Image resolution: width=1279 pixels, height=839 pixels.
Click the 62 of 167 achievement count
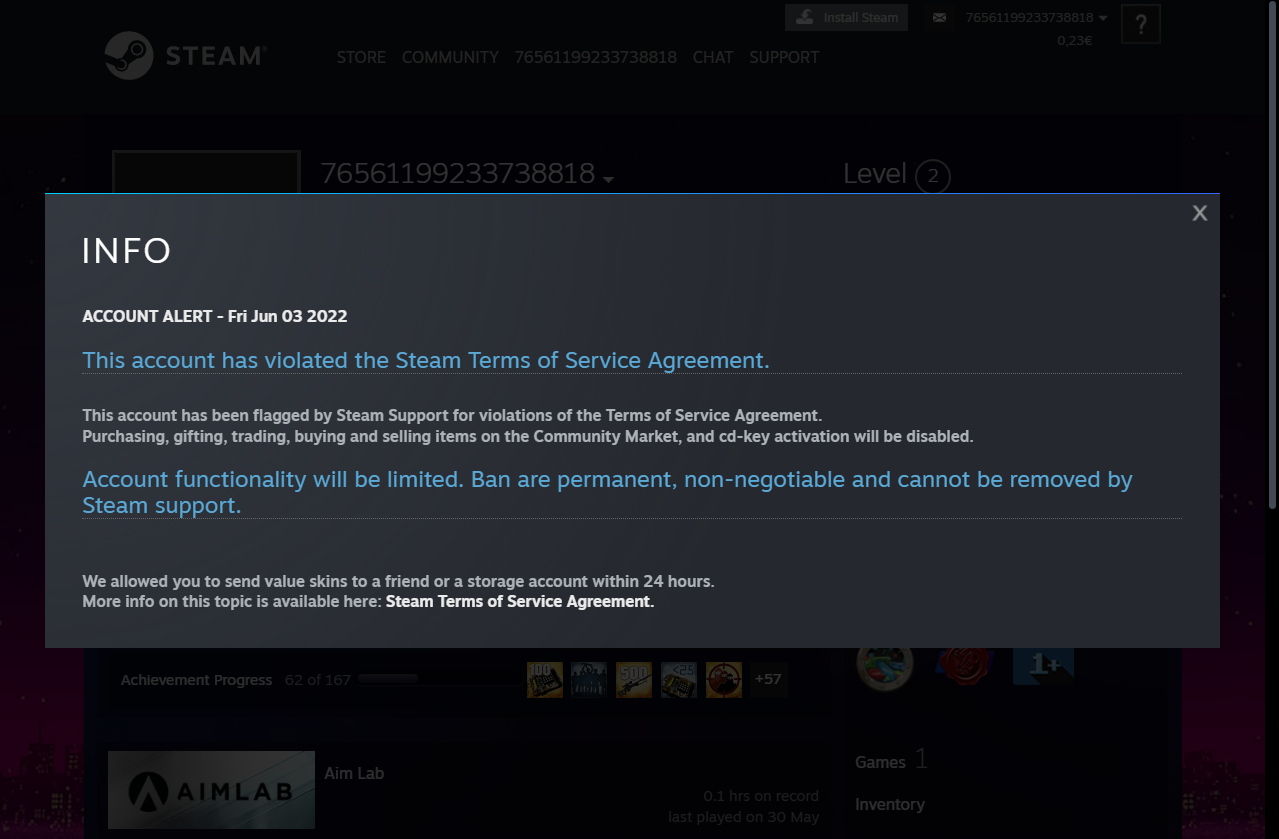point(317,679)
